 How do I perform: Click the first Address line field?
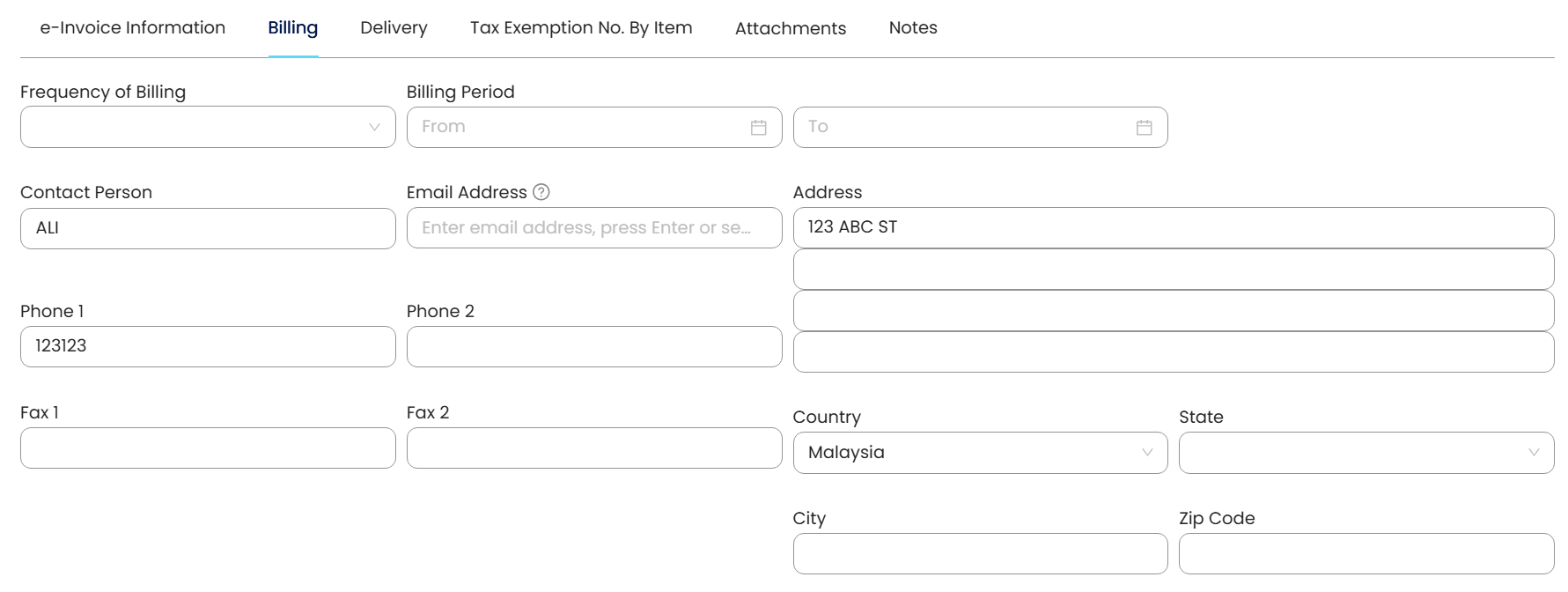pos(1173,227)
